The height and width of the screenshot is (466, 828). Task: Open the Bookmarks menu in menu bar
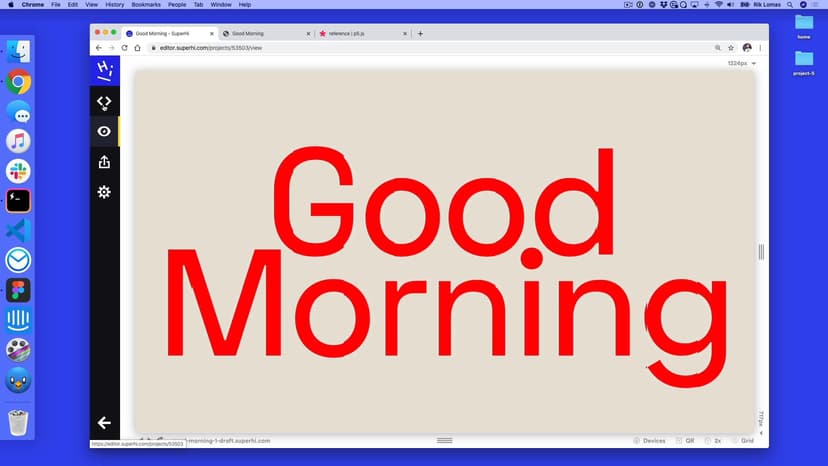click(146, 5)
